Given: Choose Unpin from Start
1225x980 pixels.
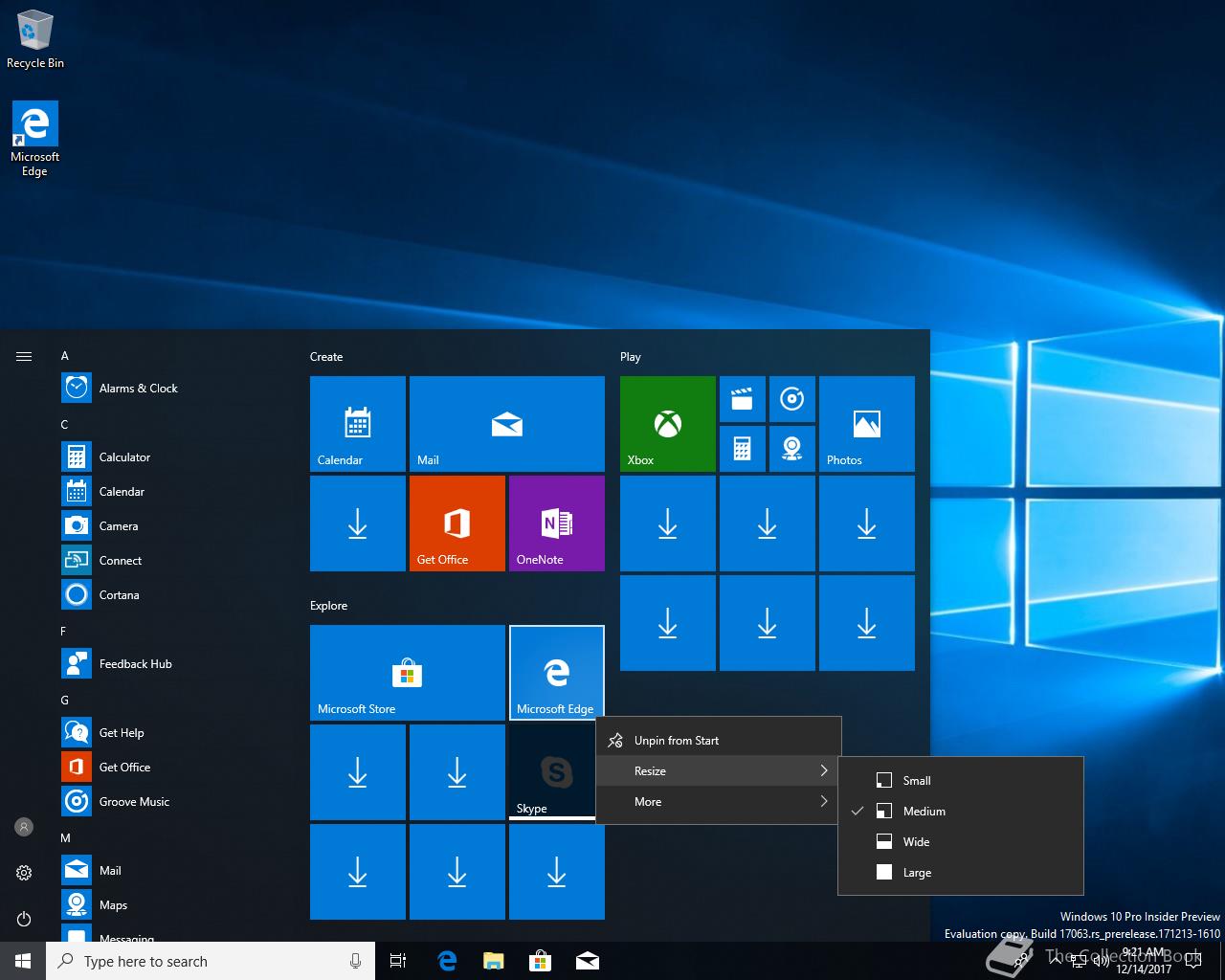Looking at the screenshot, I should [719, 740].
